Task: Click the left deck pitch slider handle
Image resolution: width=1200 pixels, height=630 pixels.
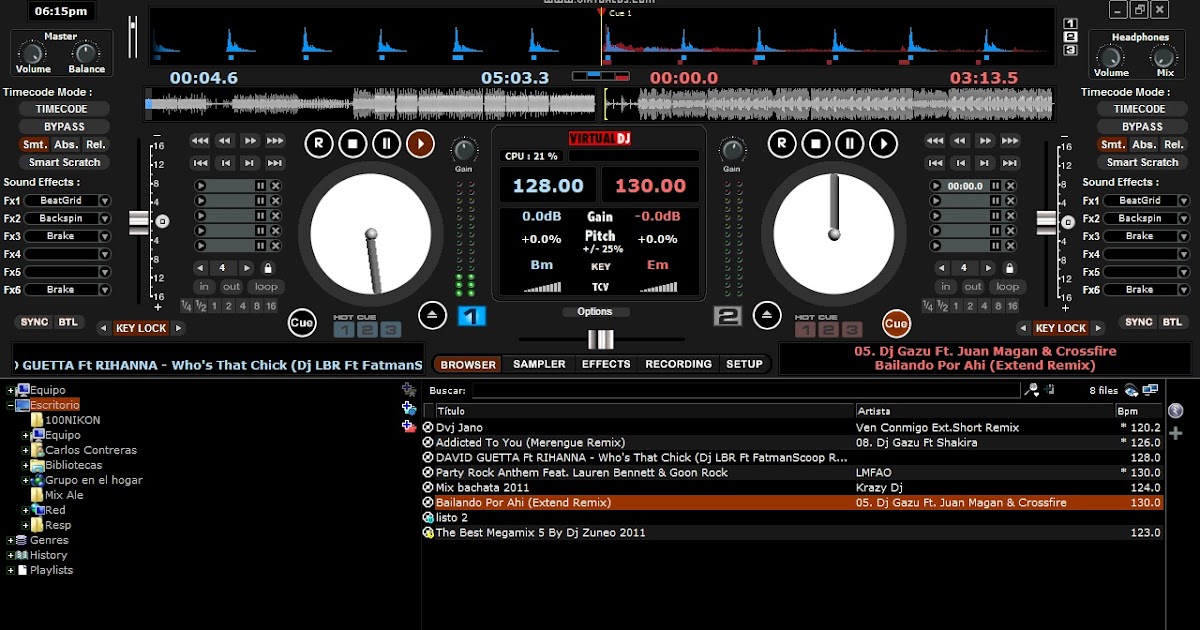Action: pos(138,221)
